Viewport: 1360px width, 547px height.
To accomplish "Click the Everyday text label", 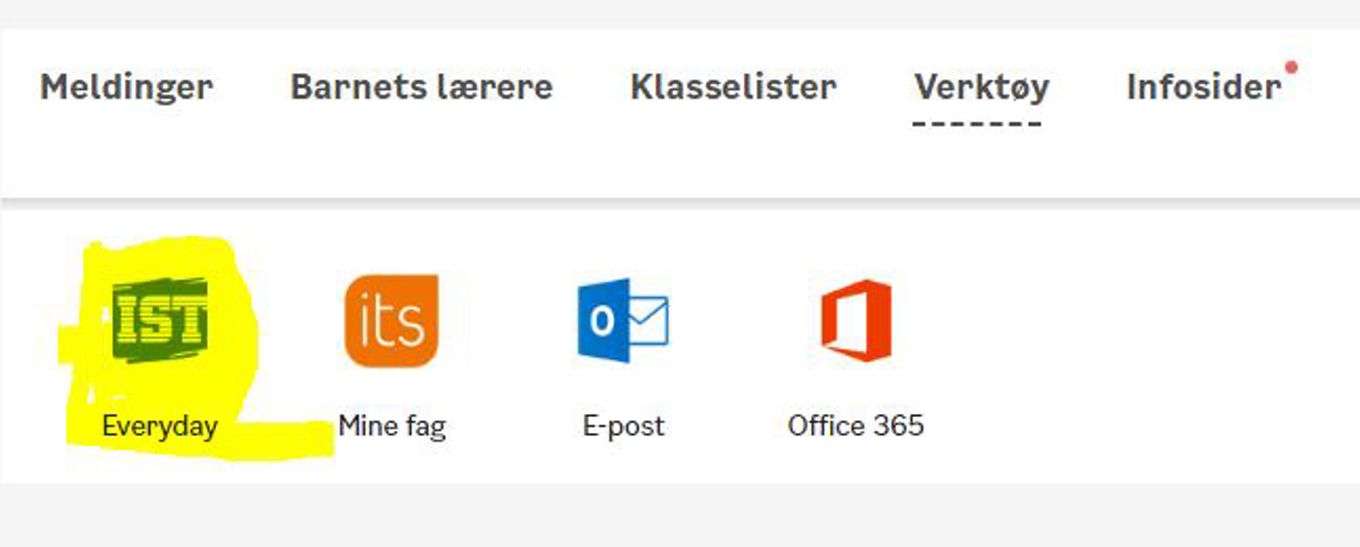I will [x=160, y=426].
